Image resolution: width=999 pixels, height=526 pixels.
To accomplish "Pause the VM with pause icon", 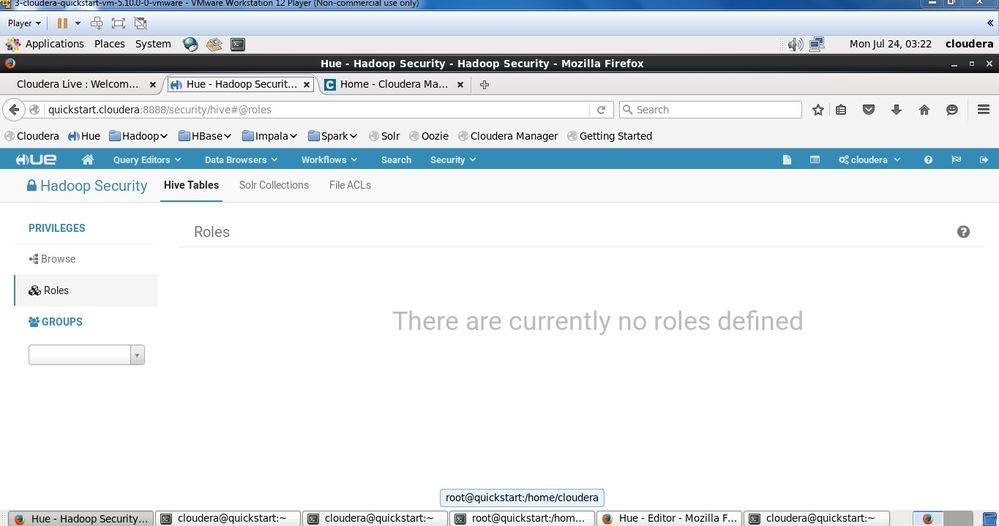I will point(62,24).
